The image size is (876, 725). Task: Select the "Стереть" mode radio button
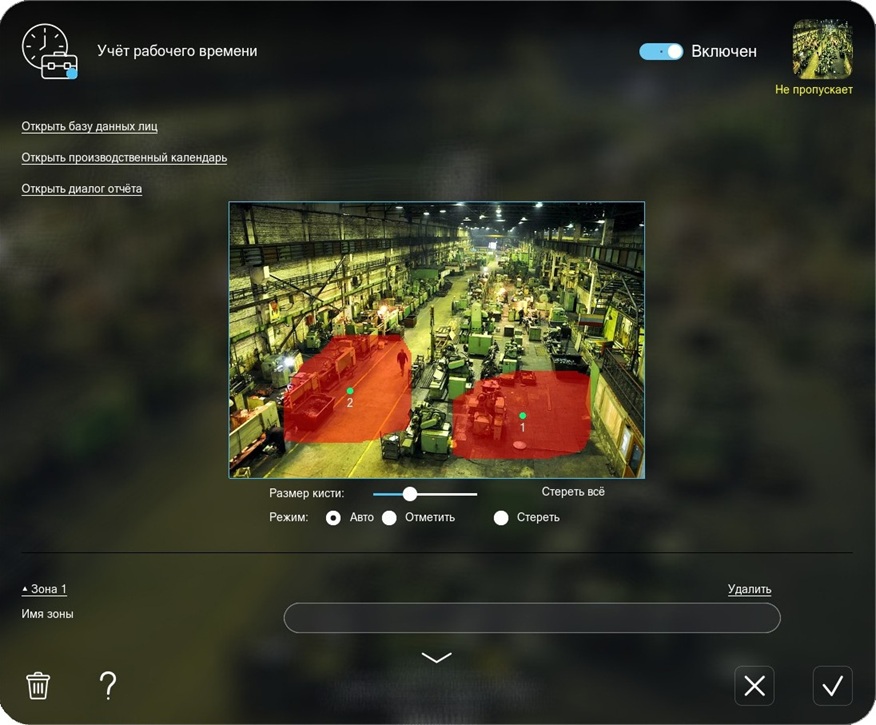[501, 518]
